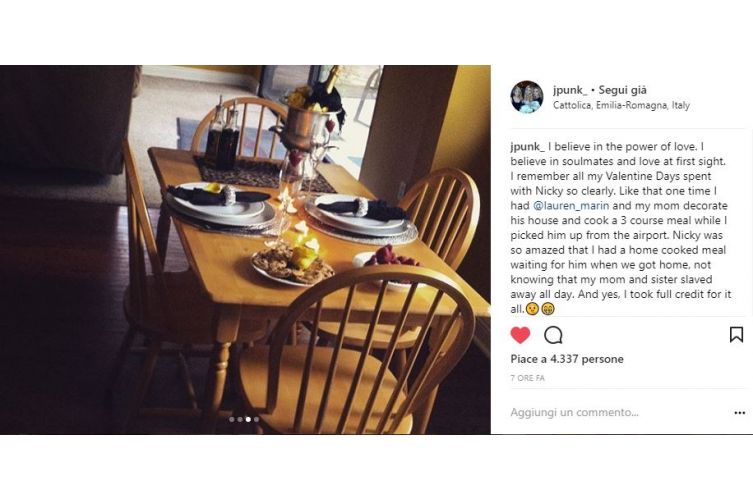The height and width of the screenshot is (501, 753).
Task: Click the dinner table post photo
Action: [245, 250]
